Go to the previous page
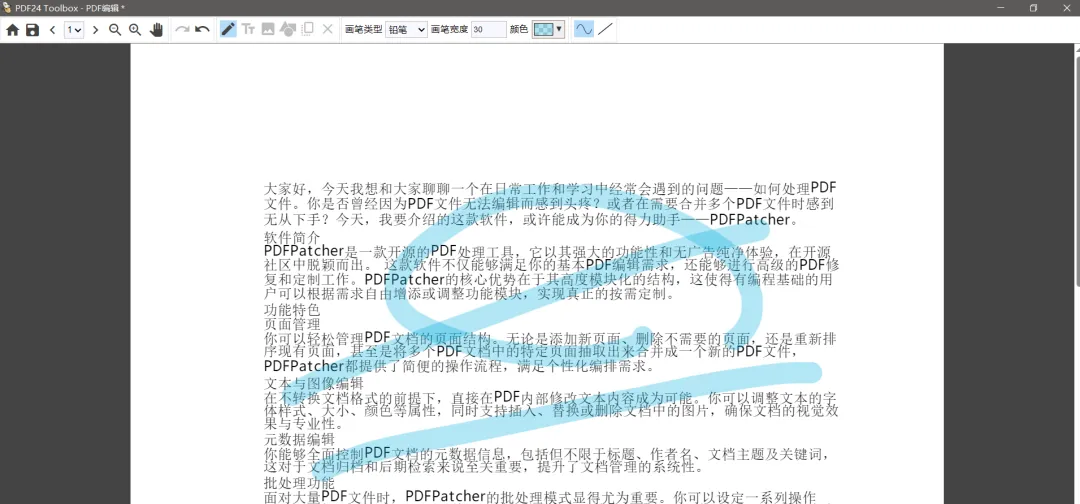This screenshot has height=504, width=1080. (x=52, y=30)
